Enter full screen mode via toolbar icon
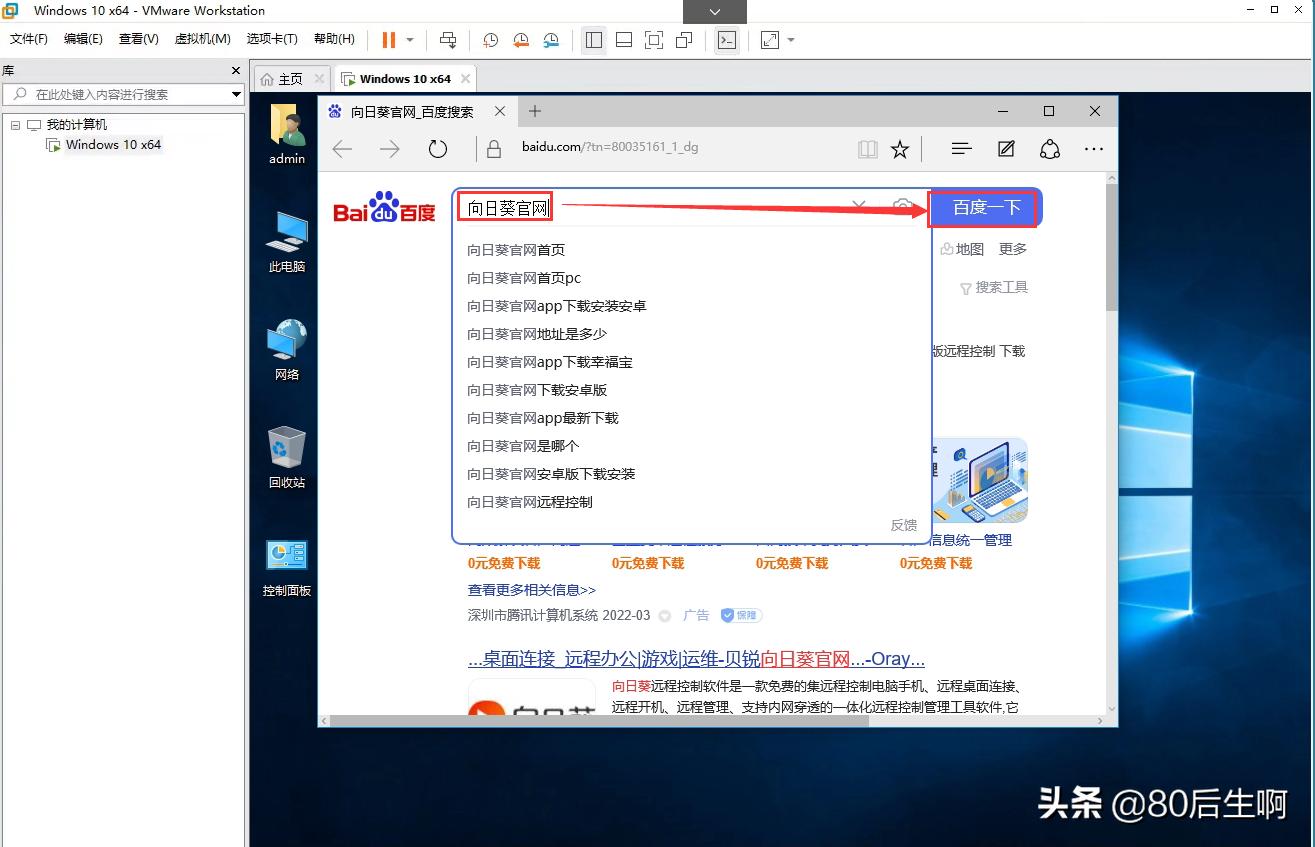The height and width of the screenshot is (847, 1315). tap(654, 40)
